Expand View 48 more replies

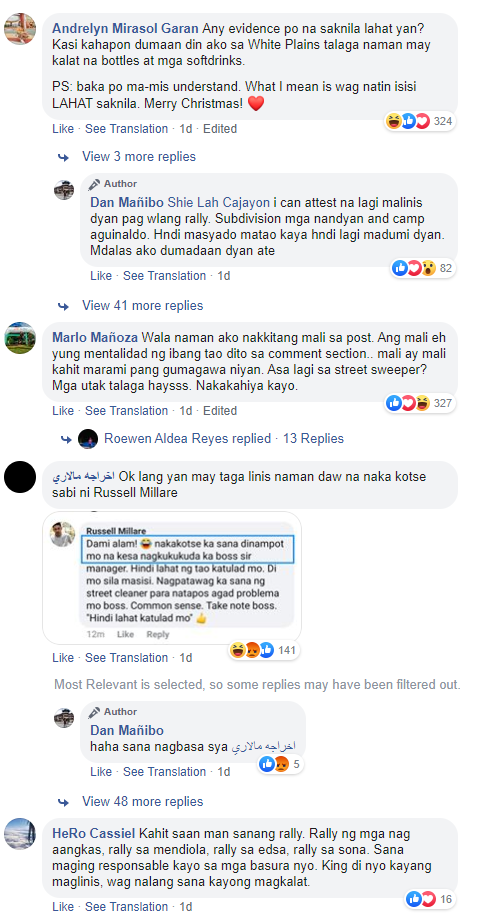click(142, 801)
